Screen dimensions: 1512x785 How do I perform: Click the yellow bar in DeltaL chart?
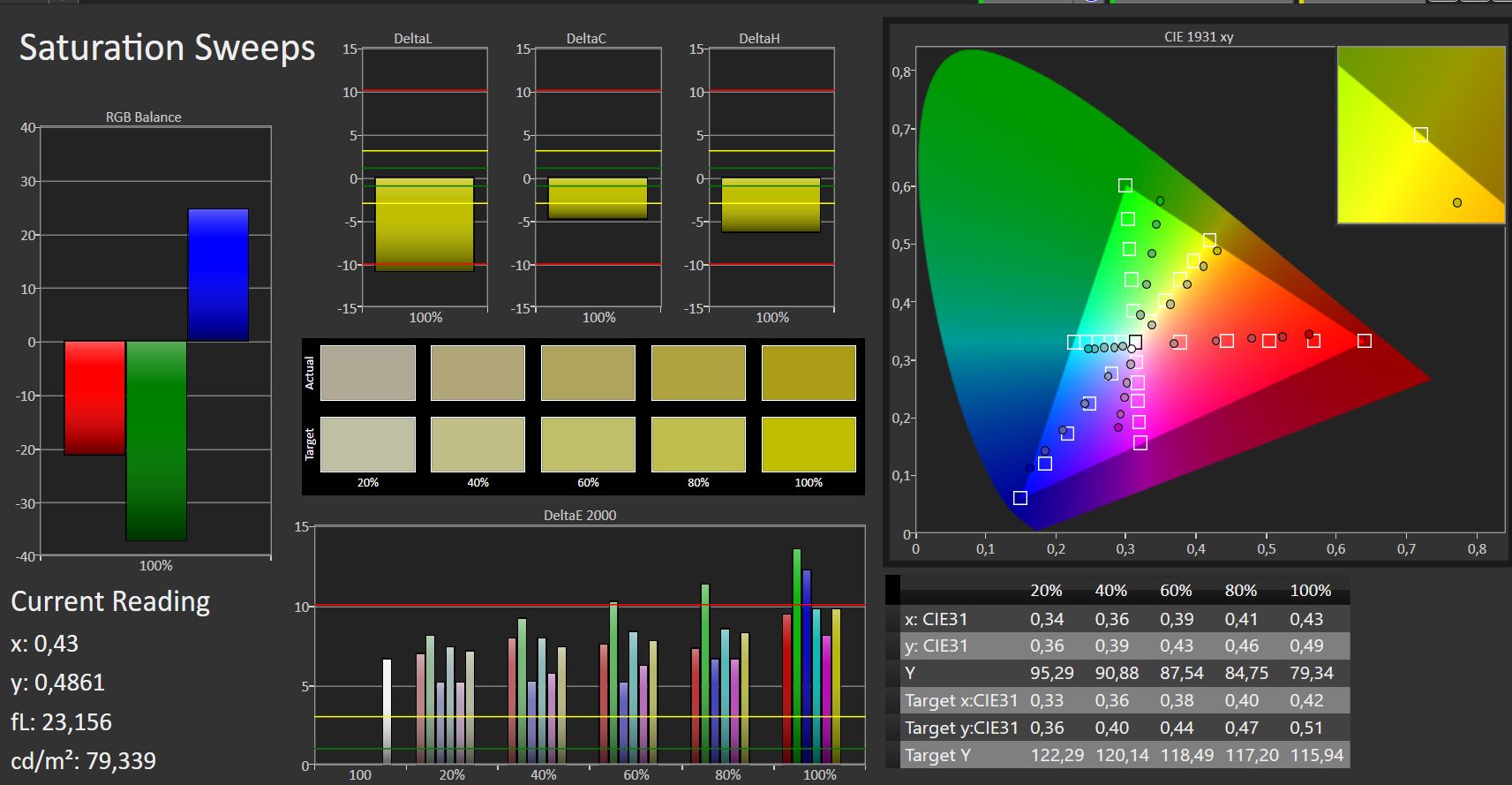[425, 224]
